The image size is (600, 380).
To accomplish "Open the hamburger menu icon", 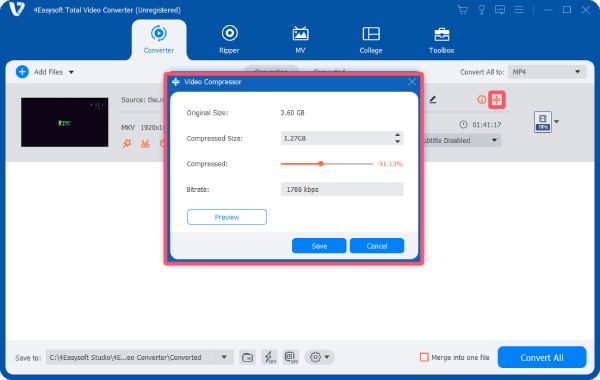I will [519, 10].
